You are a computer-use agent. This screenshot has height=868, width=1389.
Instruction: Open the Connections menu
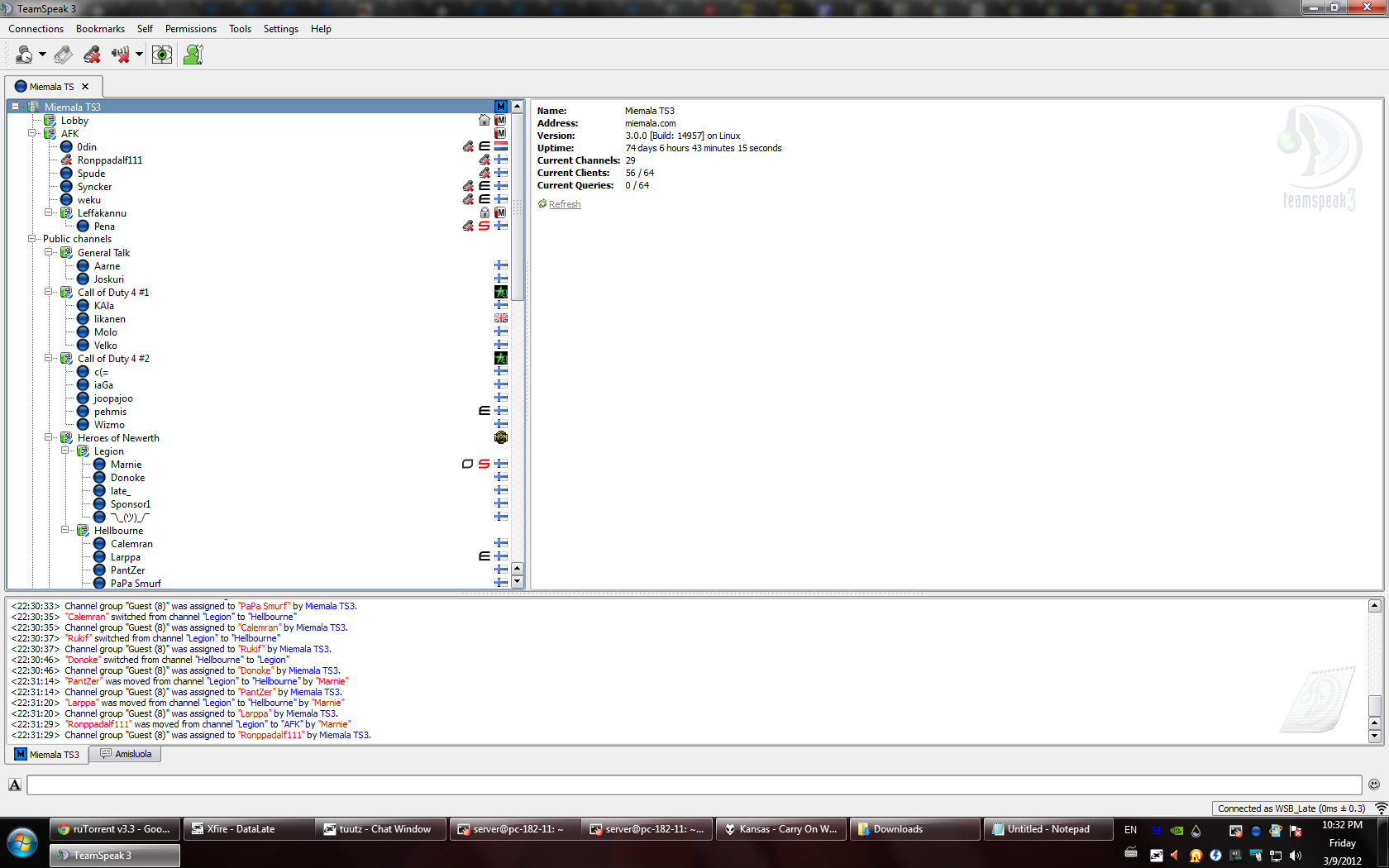click(x=36, y=29)
